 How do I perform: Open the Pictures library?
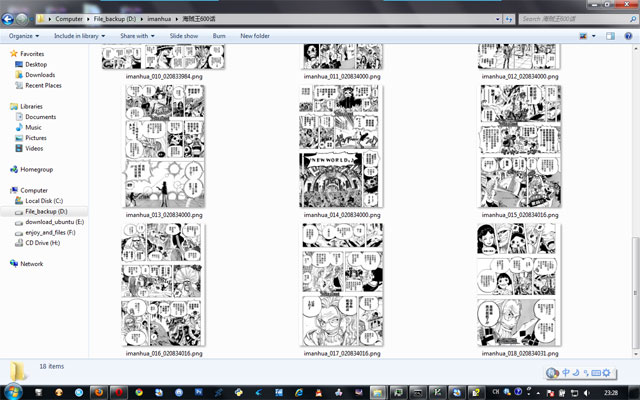[36, 138]
